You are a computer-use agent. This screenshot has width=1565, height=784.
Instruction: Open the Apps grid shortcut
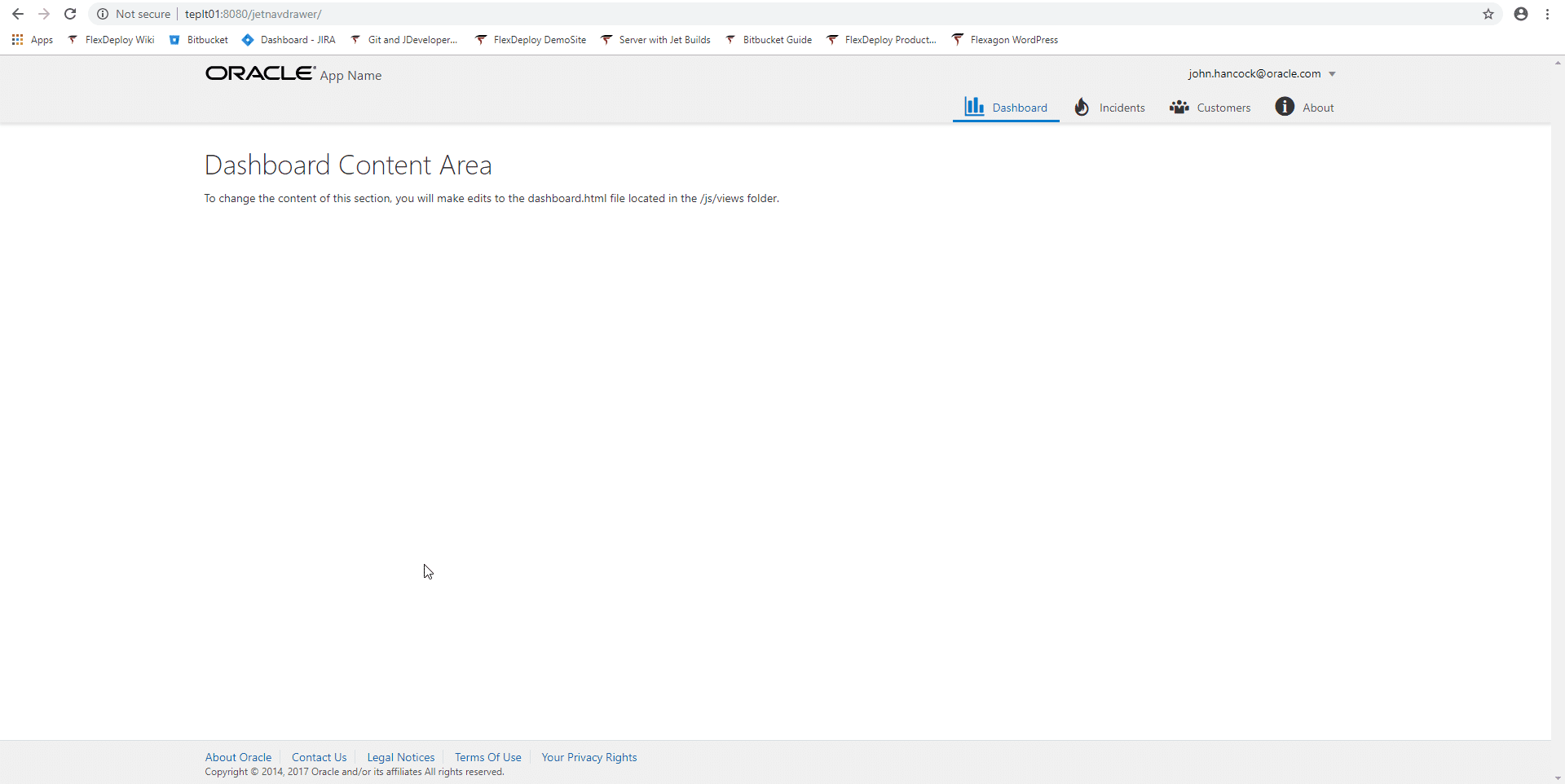tap(33, 40)
